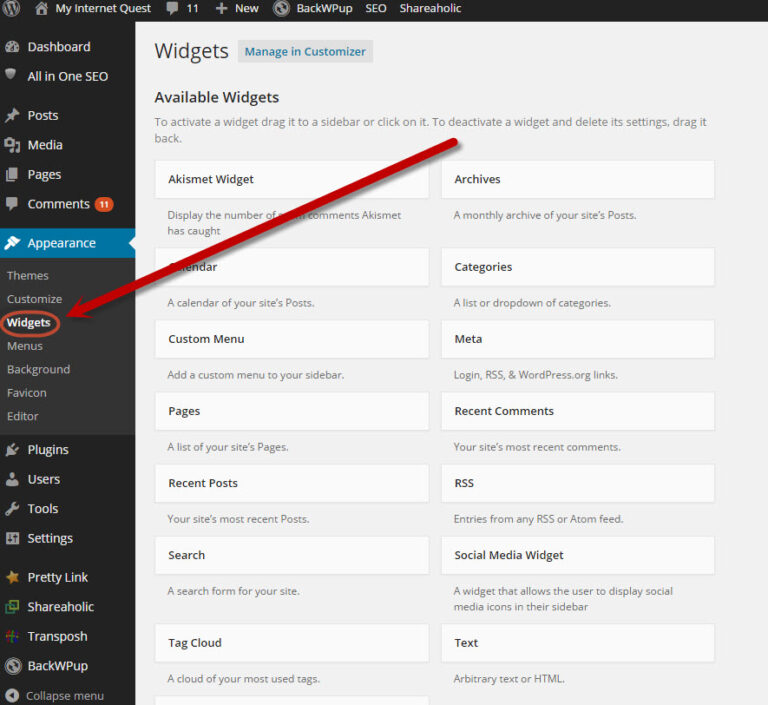Click the orange 11 comments badge
Viewport: 768px width, 705px height.
tap(104, 204)
